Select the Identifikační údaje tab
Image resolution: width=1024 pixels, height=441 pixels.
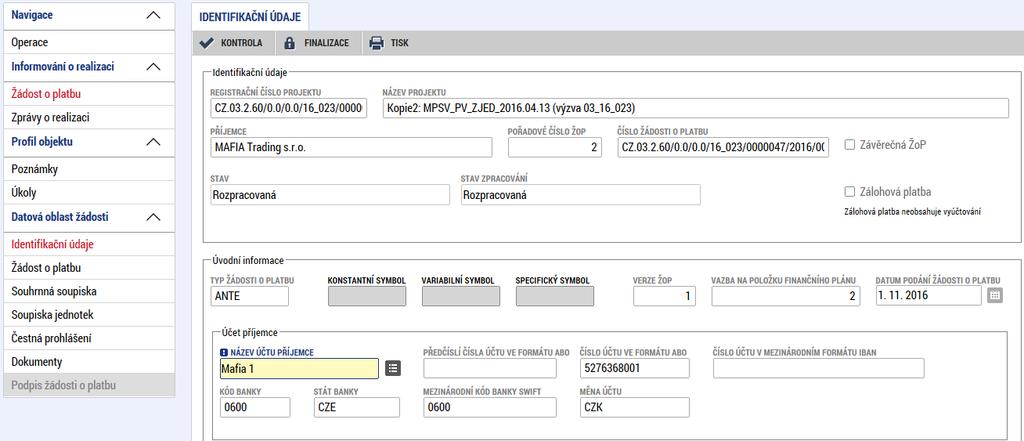(249, 16)
